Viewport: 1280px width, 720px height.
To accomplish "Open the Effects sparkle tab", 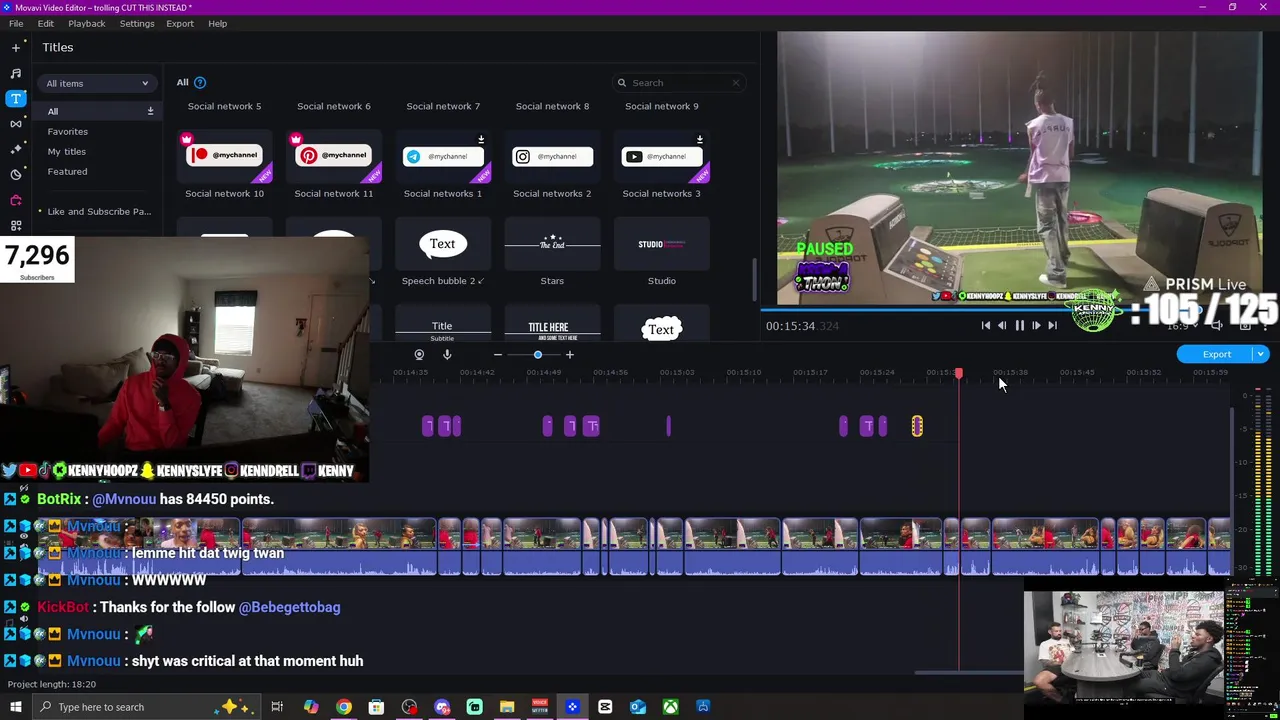I will coord(15,149).
